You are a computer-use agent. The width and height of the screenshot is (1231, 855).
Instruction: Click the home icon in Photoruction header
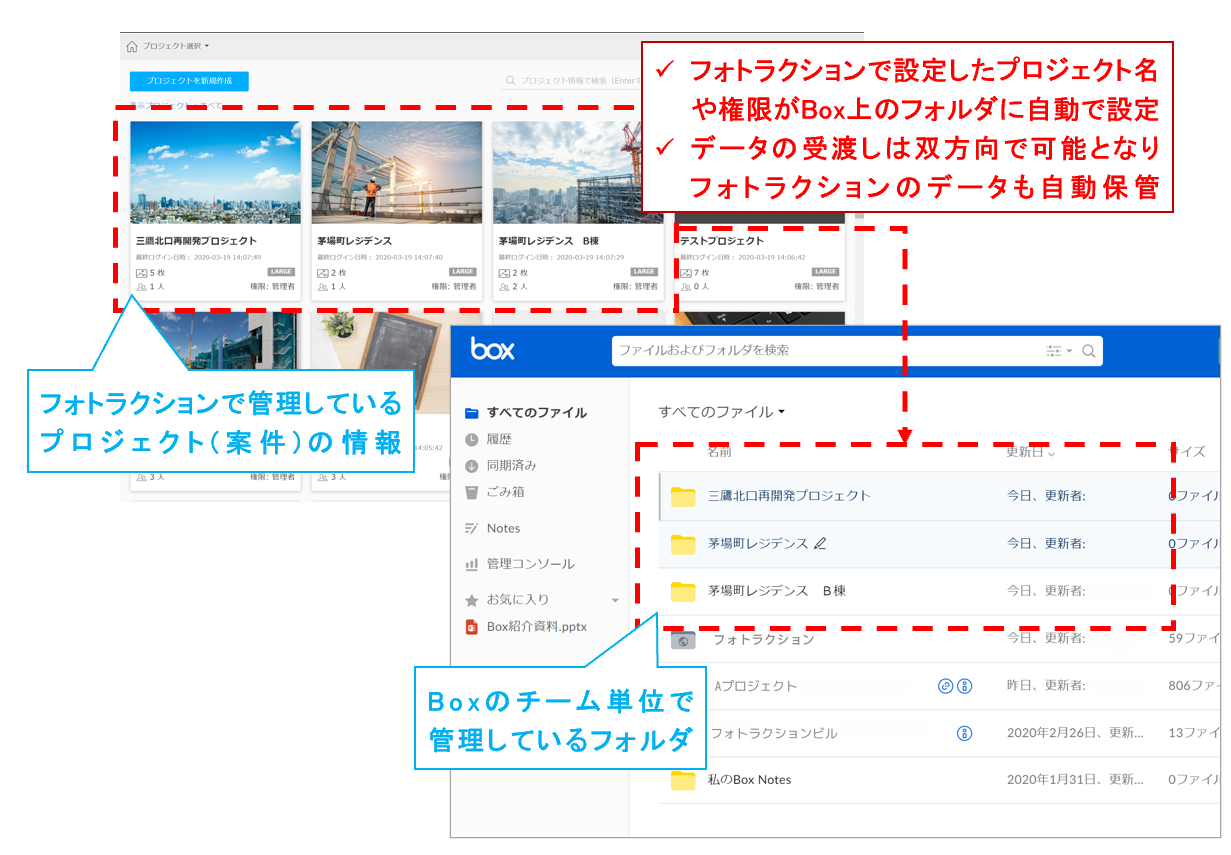pos(132,46)
